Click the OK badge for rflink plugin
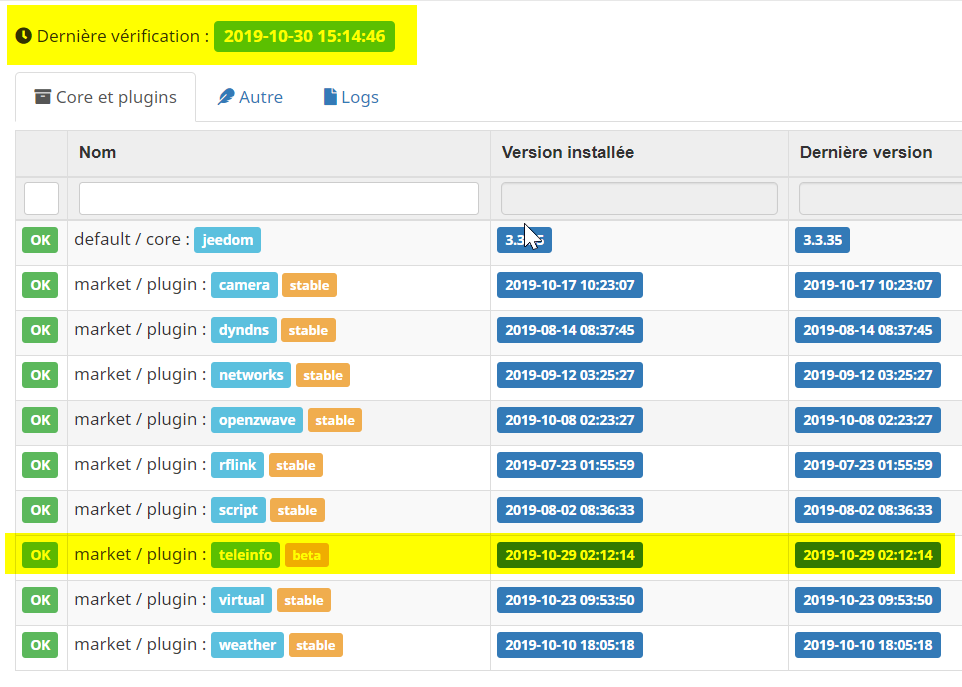962x687 pixels. [x=40, y=465]
